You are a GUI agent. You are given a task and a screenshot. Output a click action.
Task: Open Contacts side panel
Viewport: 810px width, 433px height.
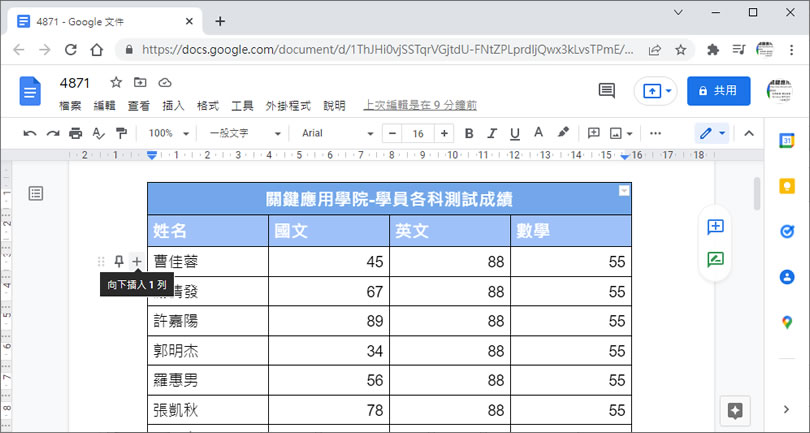coord(786,276)
